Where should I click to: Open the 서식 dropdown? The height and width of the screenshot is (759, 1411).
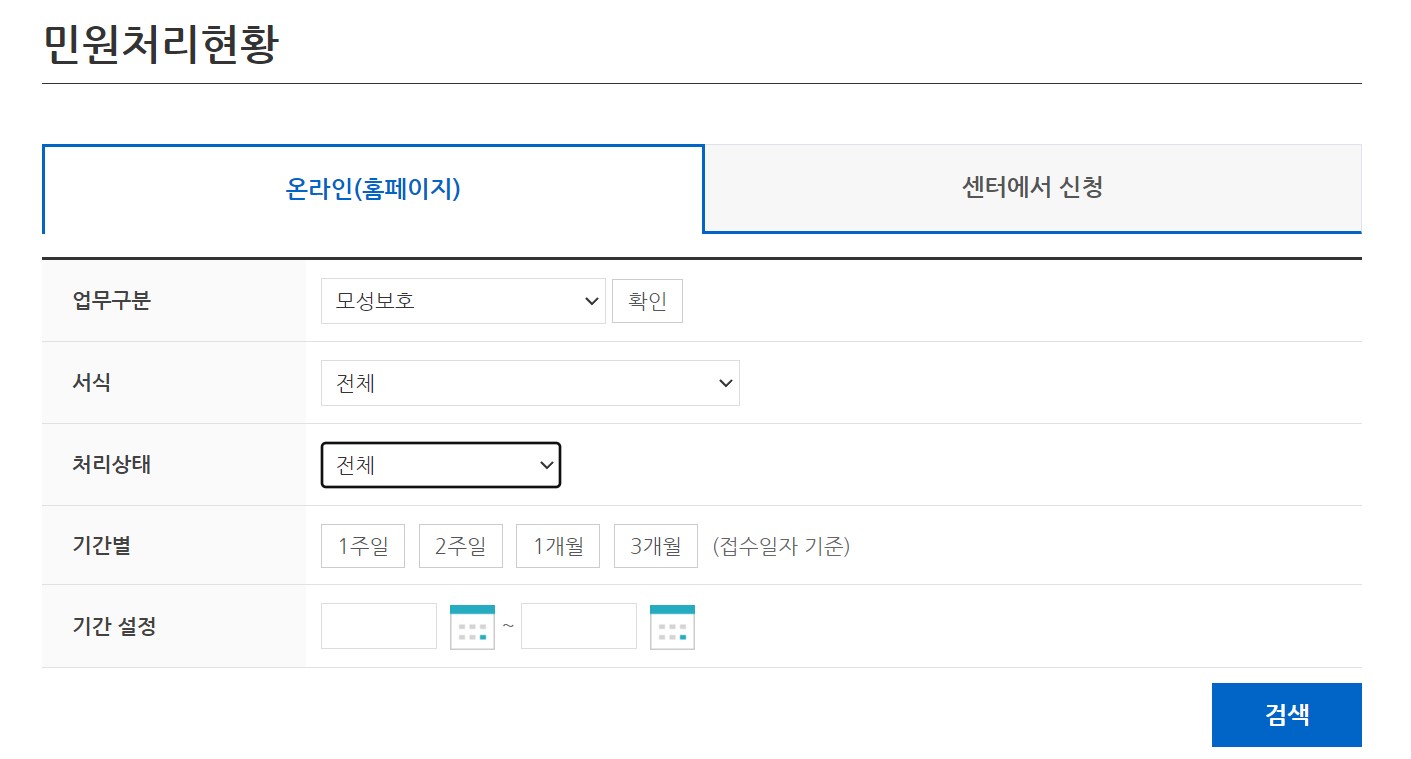click(530, 383)
